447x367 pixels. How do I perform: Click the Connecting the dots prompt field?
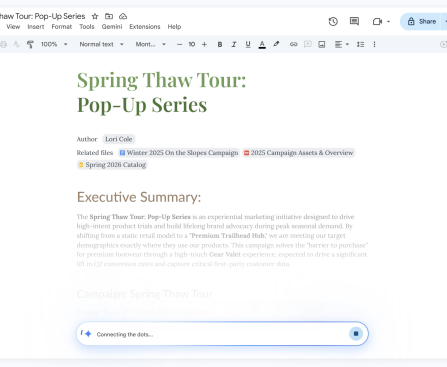click(222, 334)
